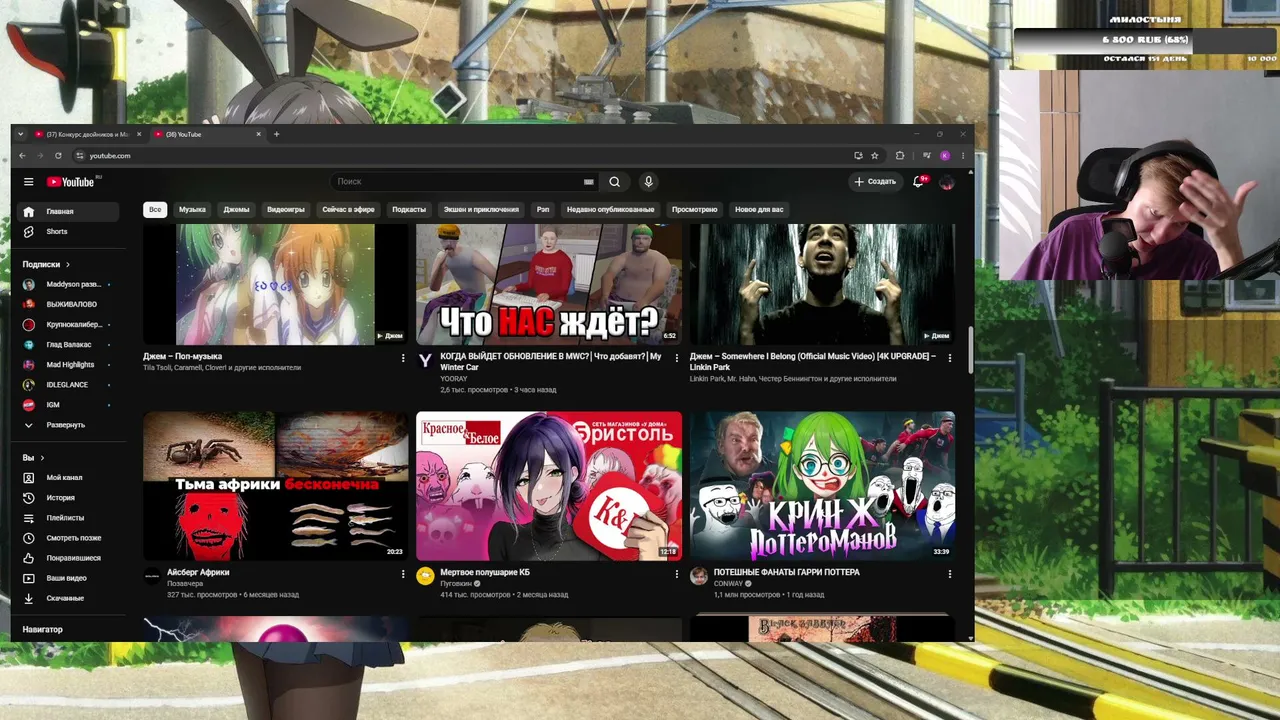Expand the Подписки section header
Viewport: 1280px width, 720px height.
[46, 264]
